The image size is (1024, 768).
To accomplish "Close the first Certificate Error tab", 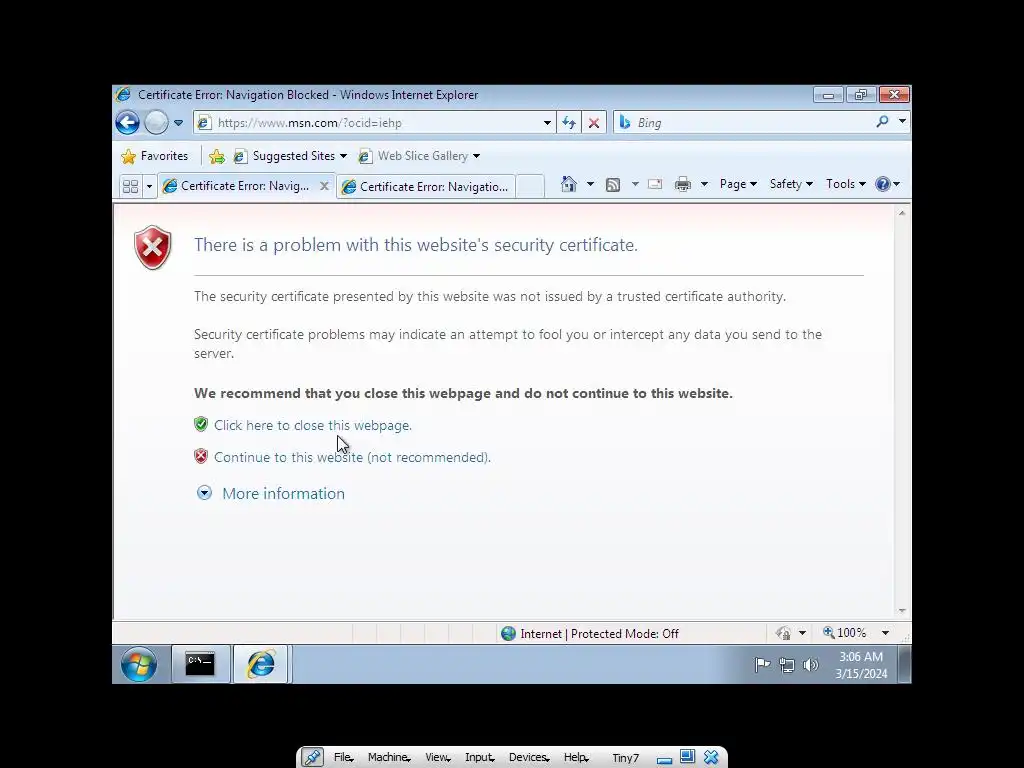I will click(x=324, y=186).
